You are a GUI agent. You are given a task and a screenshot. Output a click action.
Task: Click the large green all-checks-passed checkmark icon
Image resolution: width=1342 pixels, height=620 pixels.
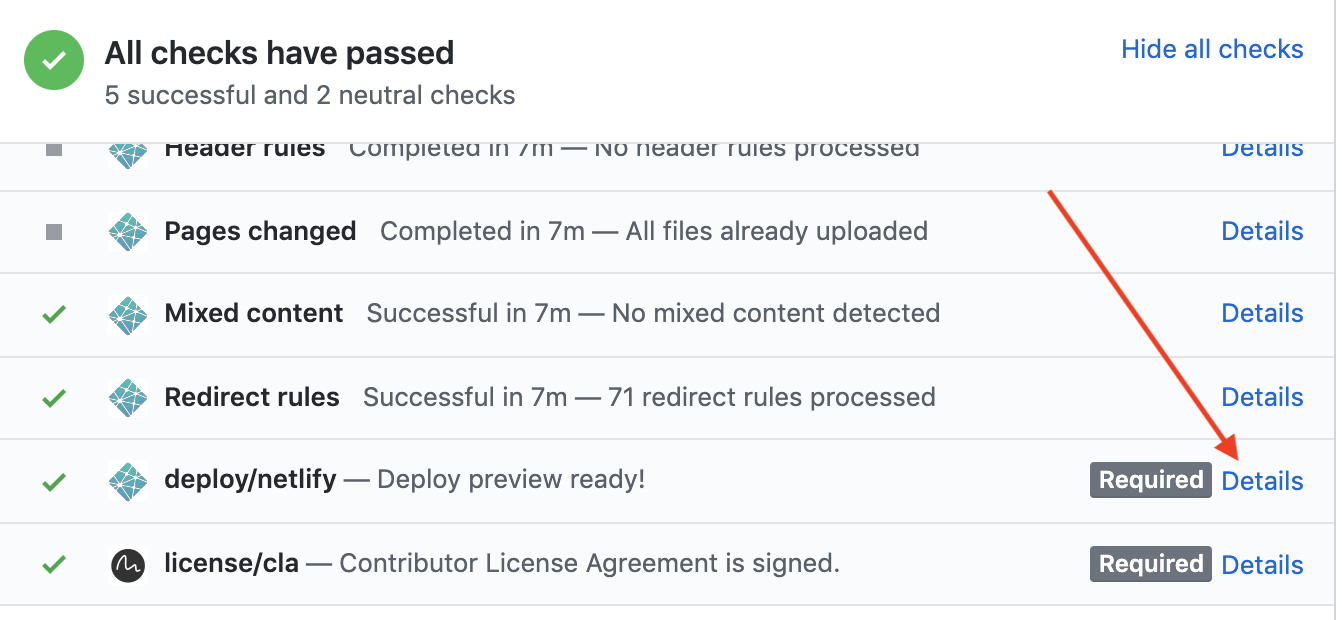click(x=55, y=60)
